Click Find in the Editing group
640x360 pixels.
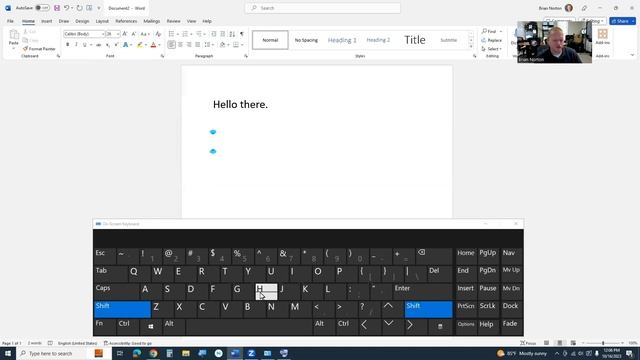point(489,31)
